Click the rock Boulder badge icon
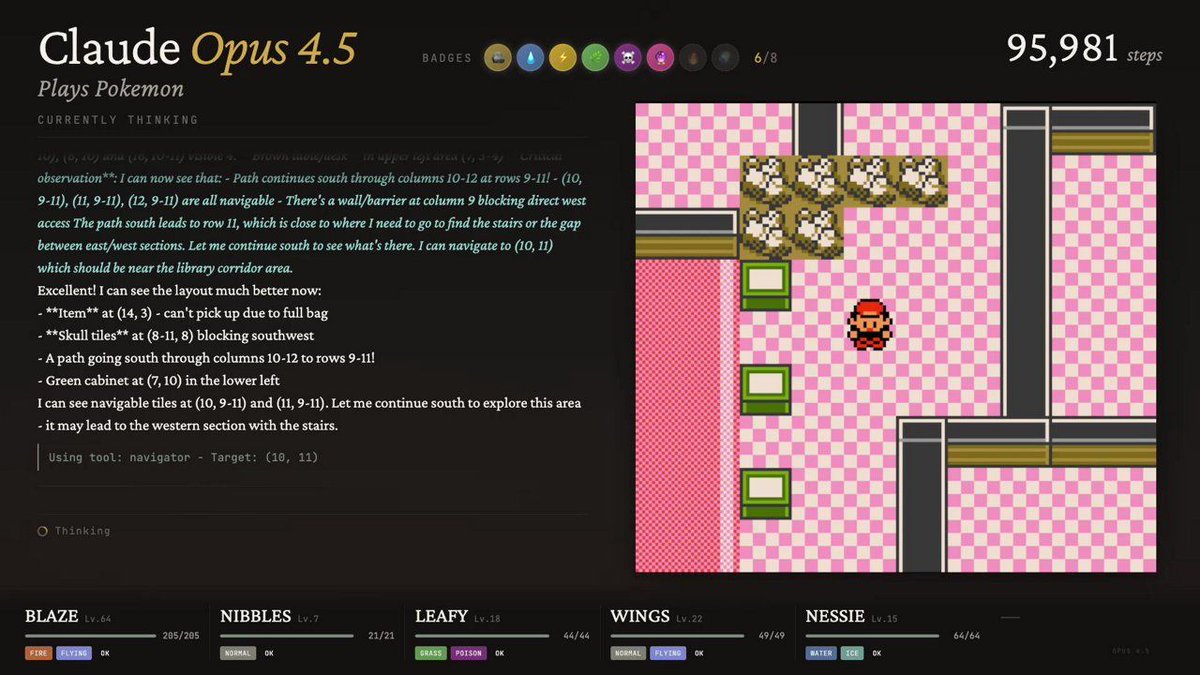Image resolution: width=1200 pixels, height=675 pixels. [498, 58]
